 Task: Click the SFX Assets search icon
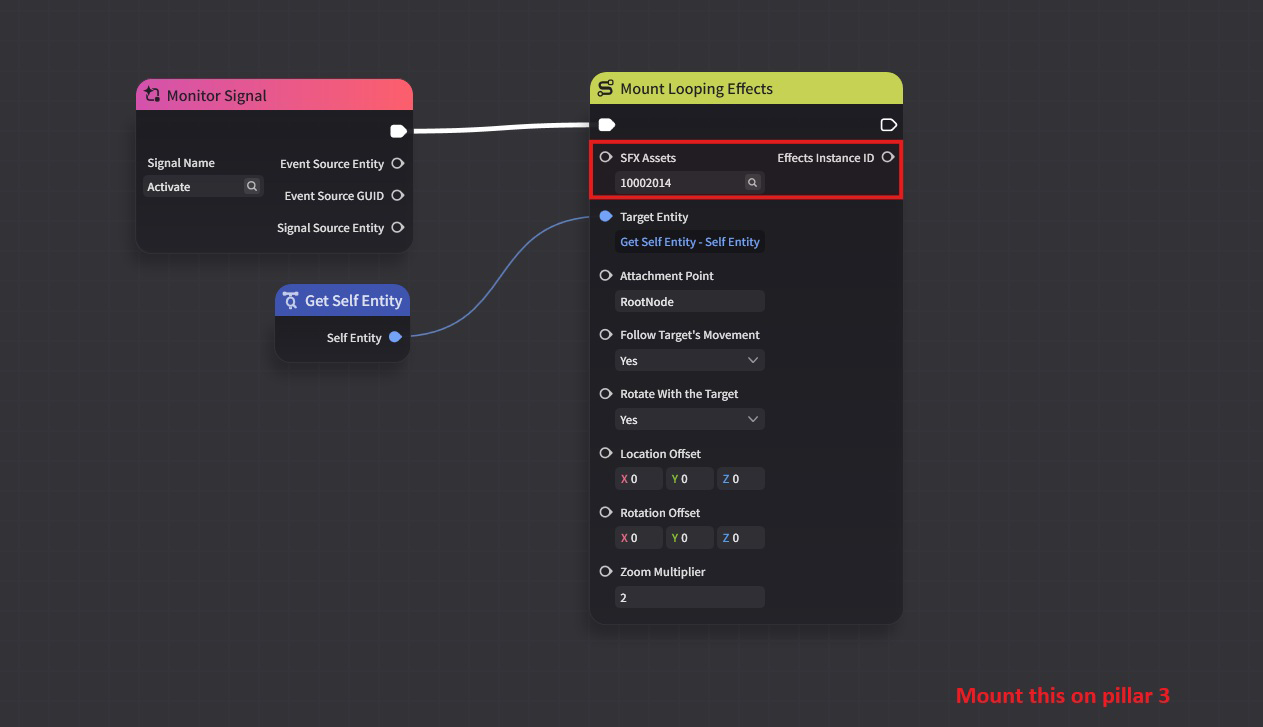tap(753, 182)
